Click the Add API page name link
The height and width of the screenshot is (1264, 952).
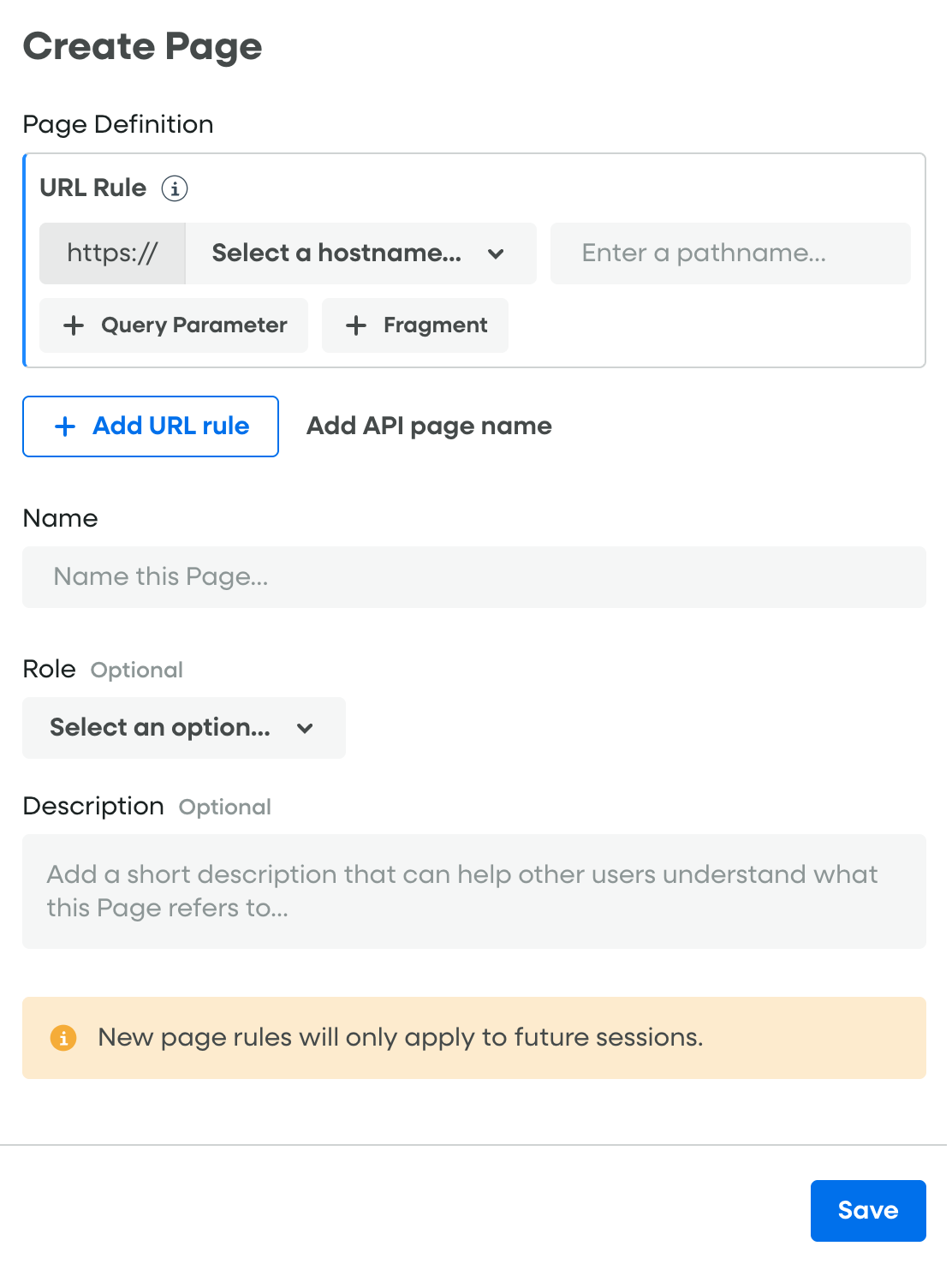[x=429, y=426]
